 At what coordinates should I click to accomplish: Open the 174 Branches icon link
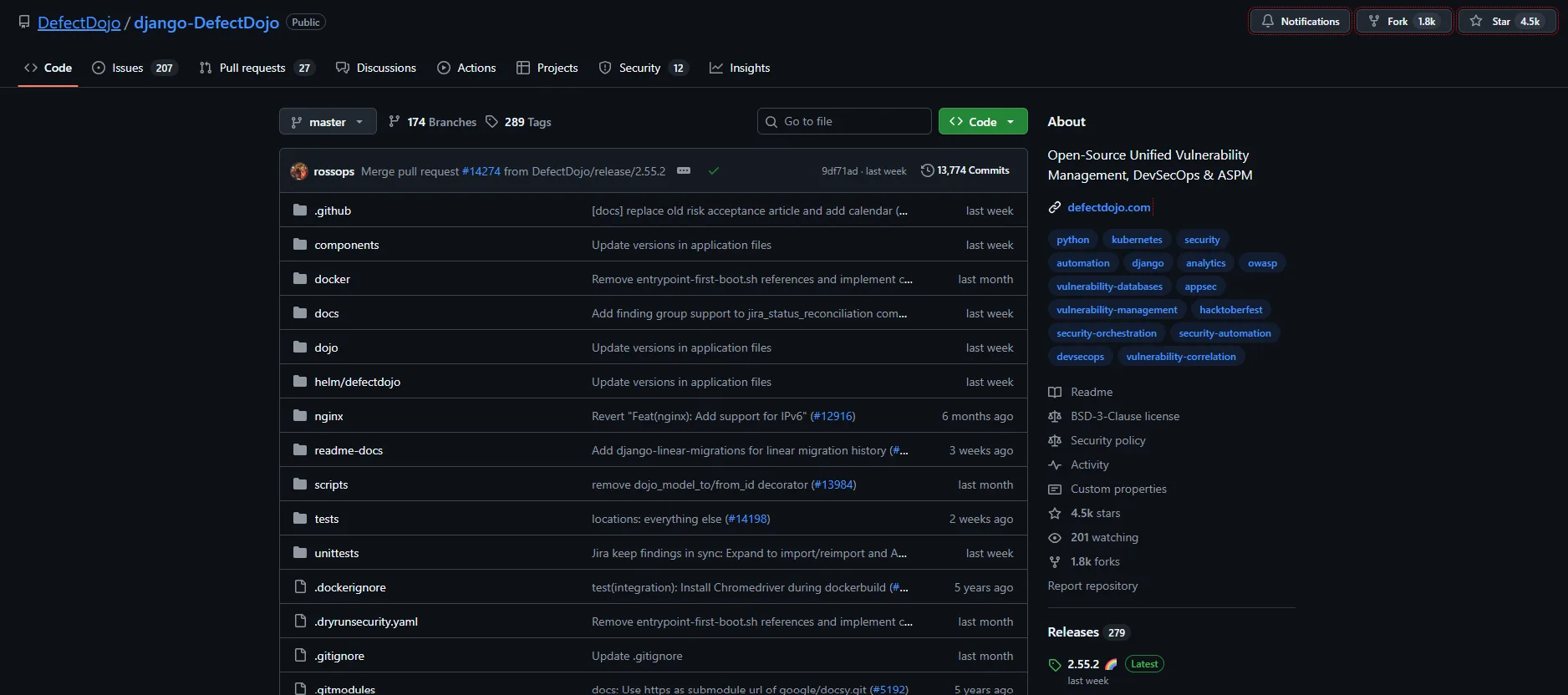click(x=395, y=122)
